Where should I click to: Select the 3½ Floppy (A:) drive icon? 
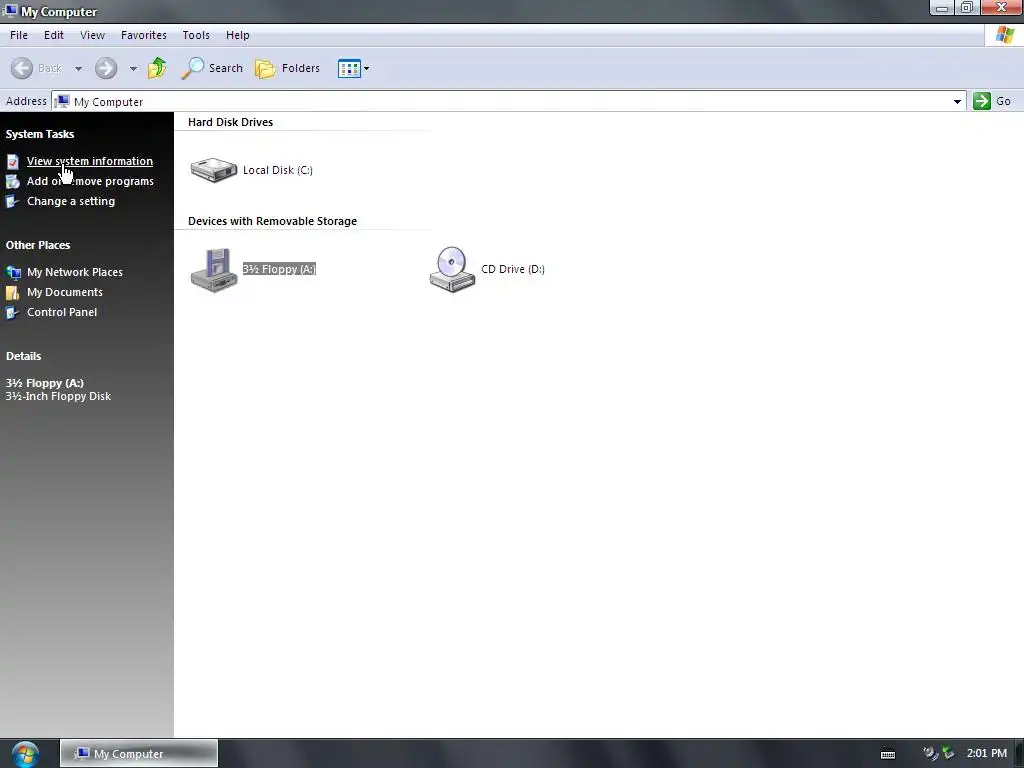(x=214, y=270)
